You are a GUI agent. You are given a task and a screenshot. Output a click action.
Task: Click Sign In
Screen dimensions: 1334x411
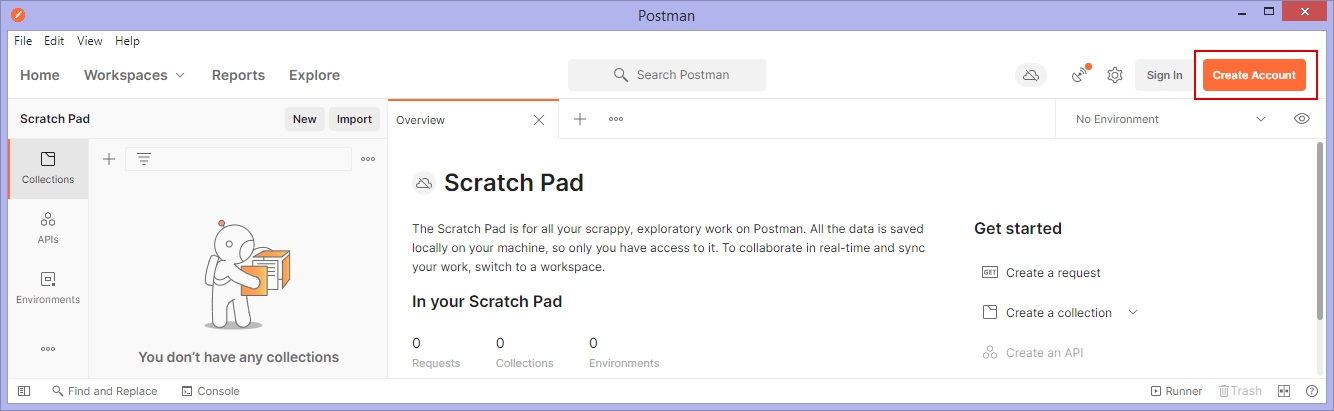[1164, 75]
